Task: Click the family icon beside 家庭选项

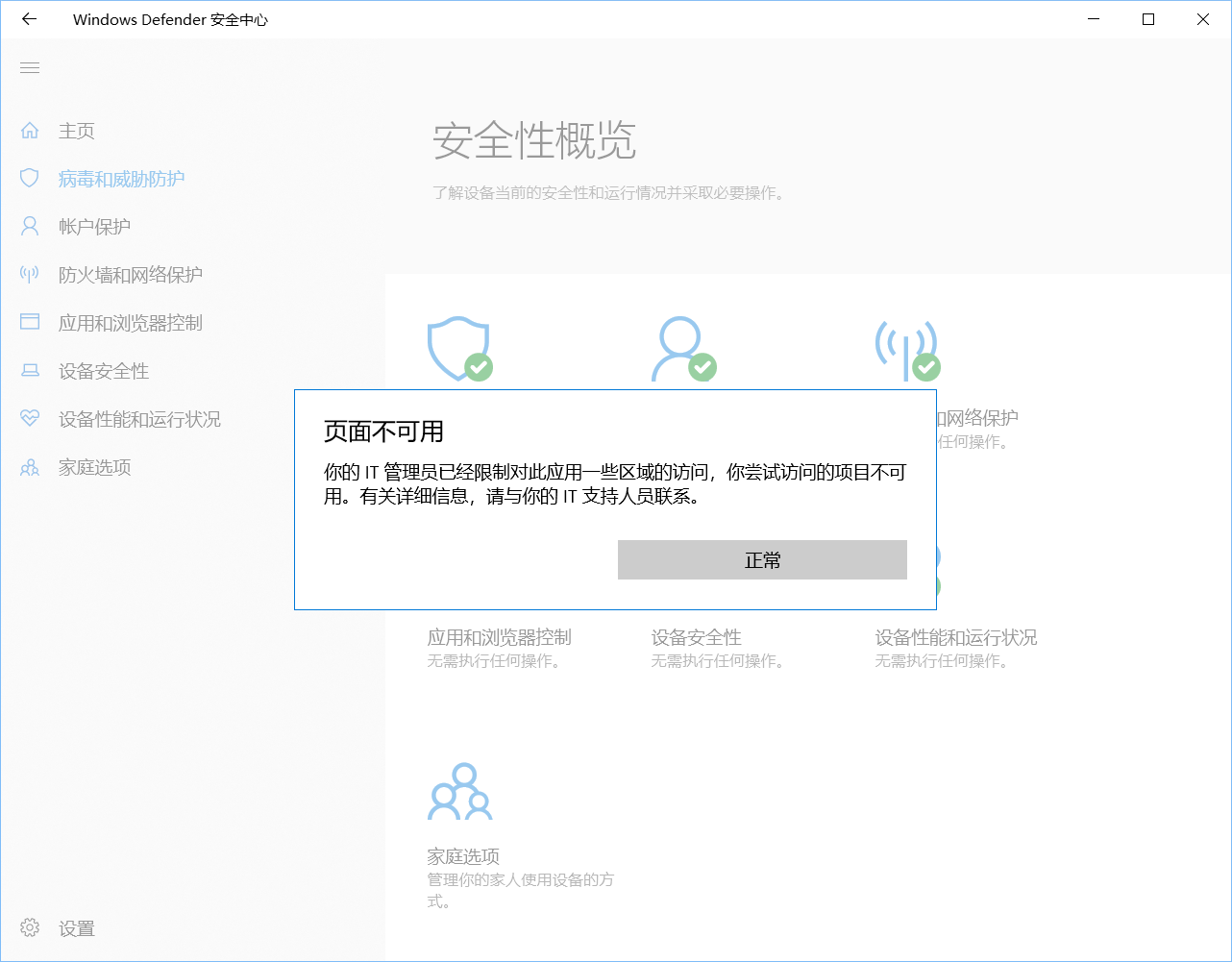Action: coord(30,467)
